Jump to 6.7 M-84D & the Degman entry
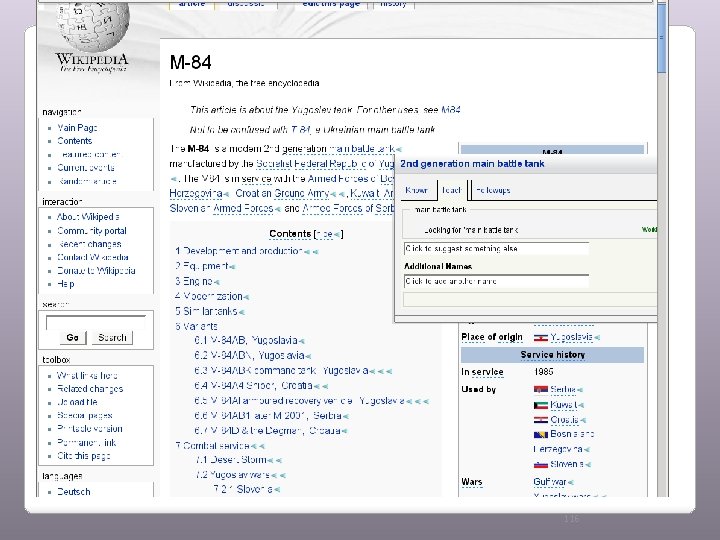 pyautogui.click(x=267, y=430)
